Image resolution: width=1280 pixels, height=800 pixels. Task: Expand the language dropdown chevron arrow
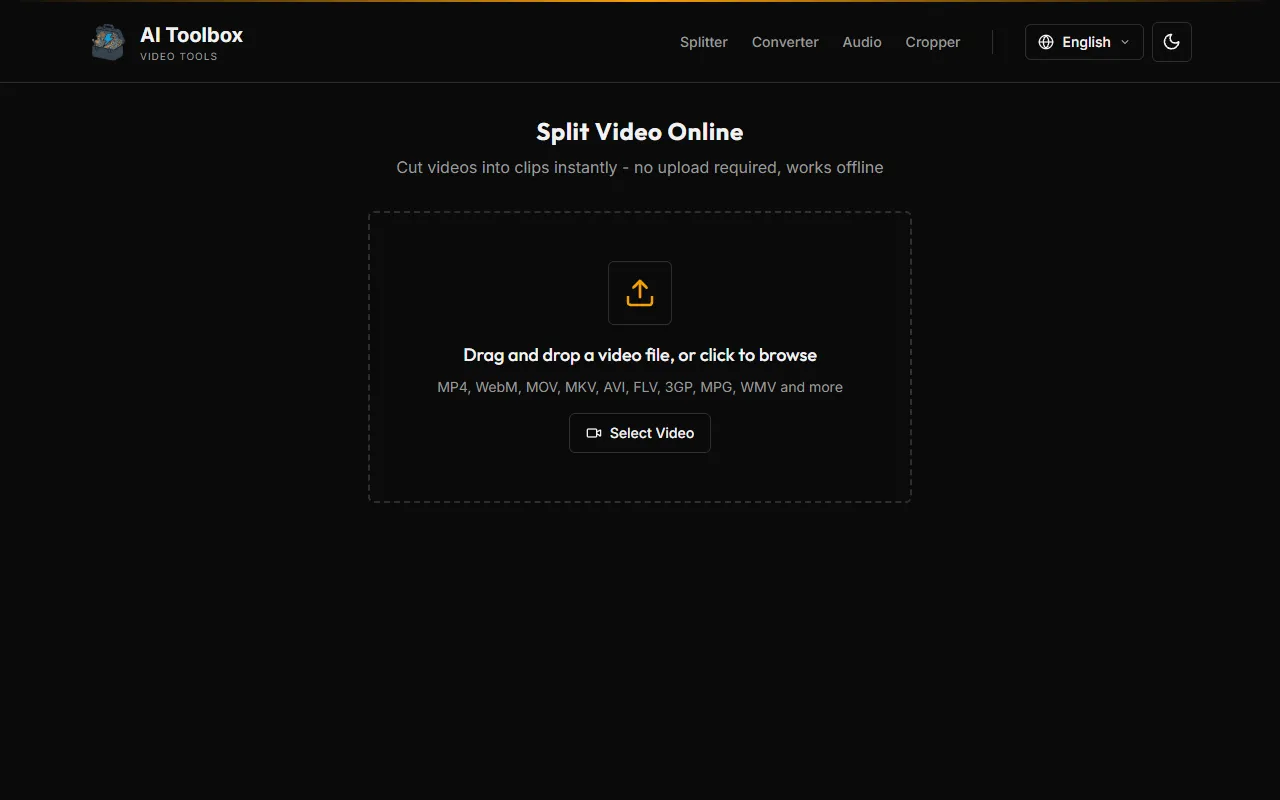click(1125, 42)
